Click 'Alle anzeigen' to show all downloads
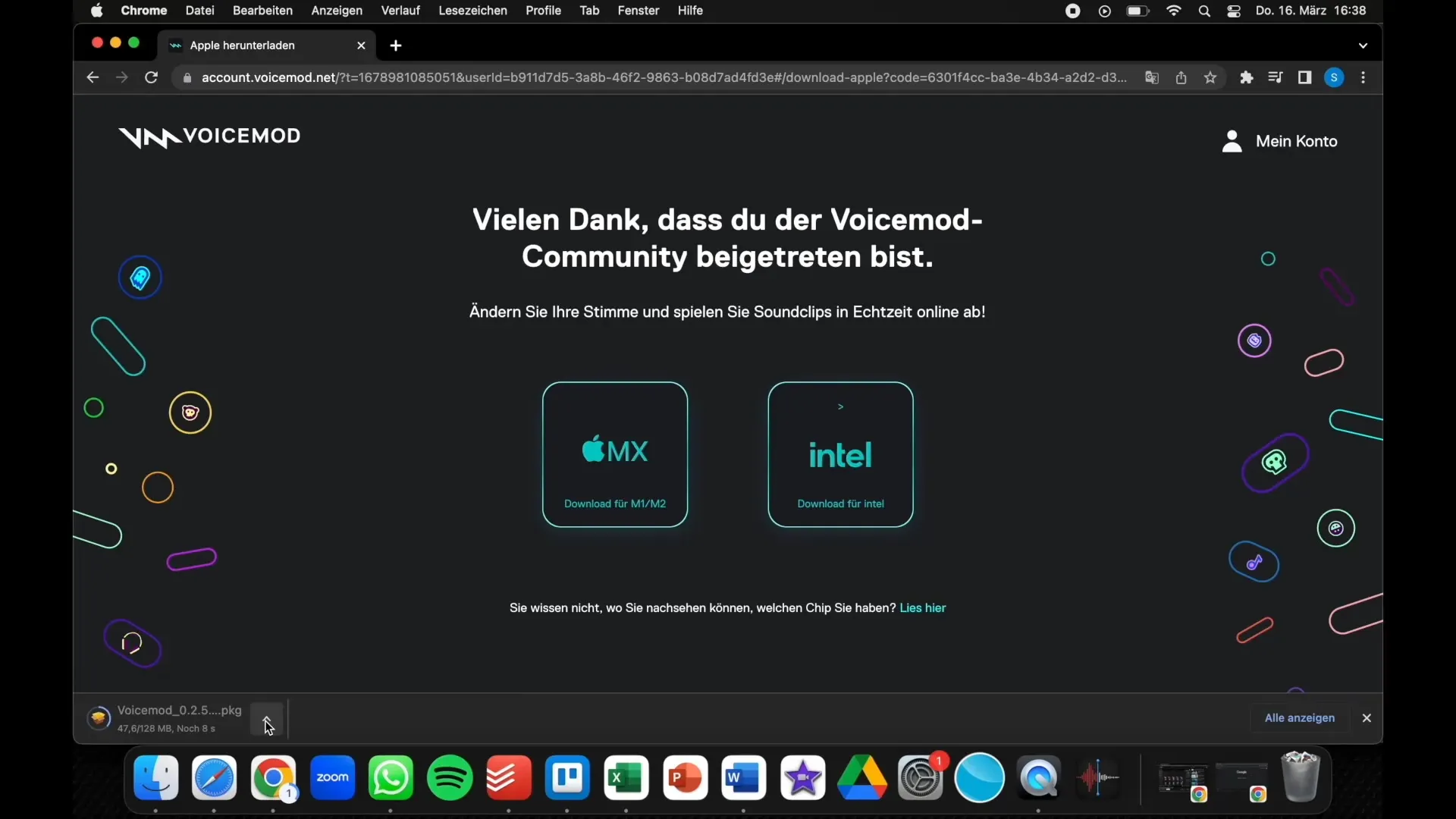This screenshot has width=1456, height=819. tap(1300, 718)
